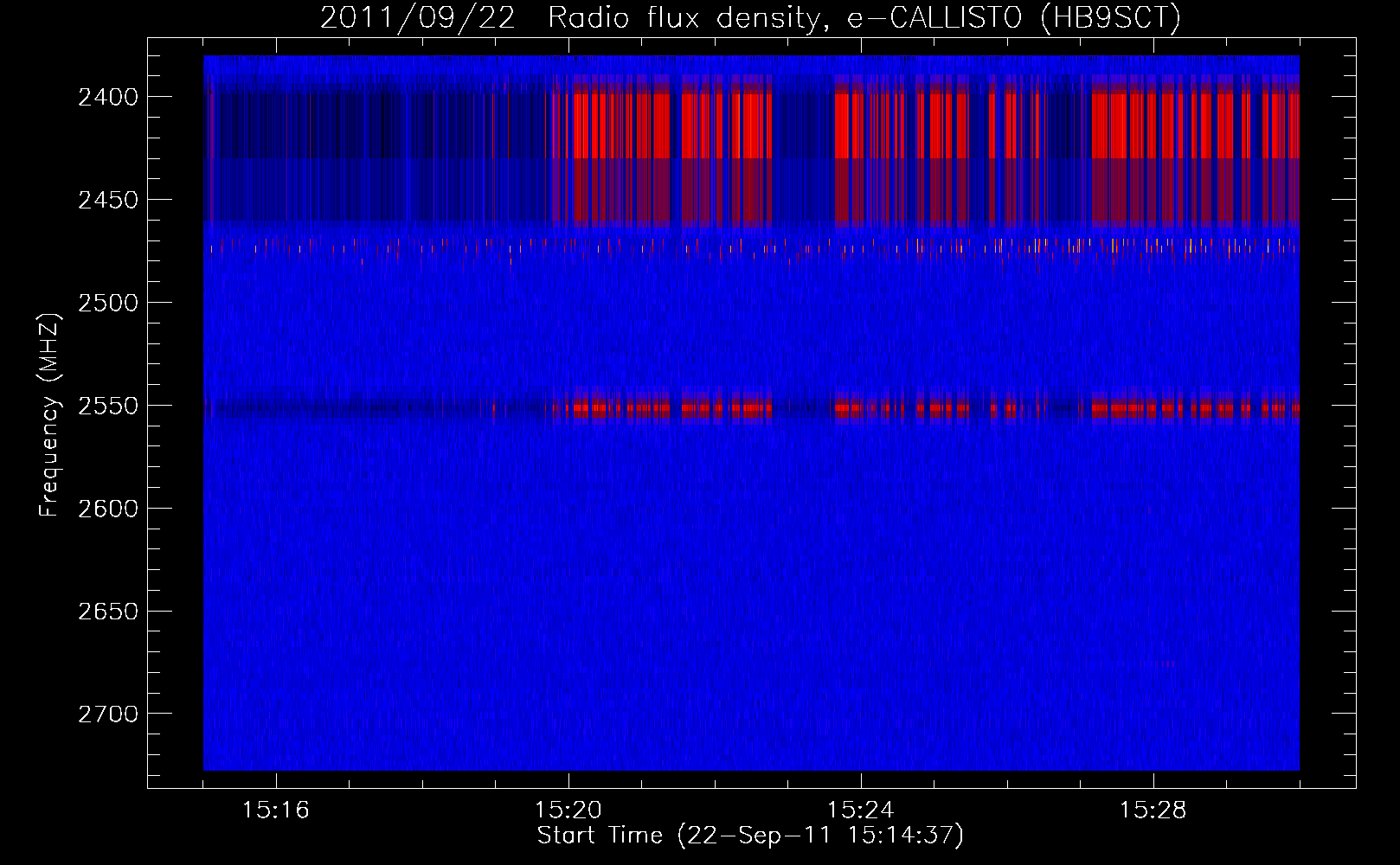Click the 2450 frequency tick label
Image resolution: width=1400 pixels, height=865 pixels.
click(x=107, y=200)
